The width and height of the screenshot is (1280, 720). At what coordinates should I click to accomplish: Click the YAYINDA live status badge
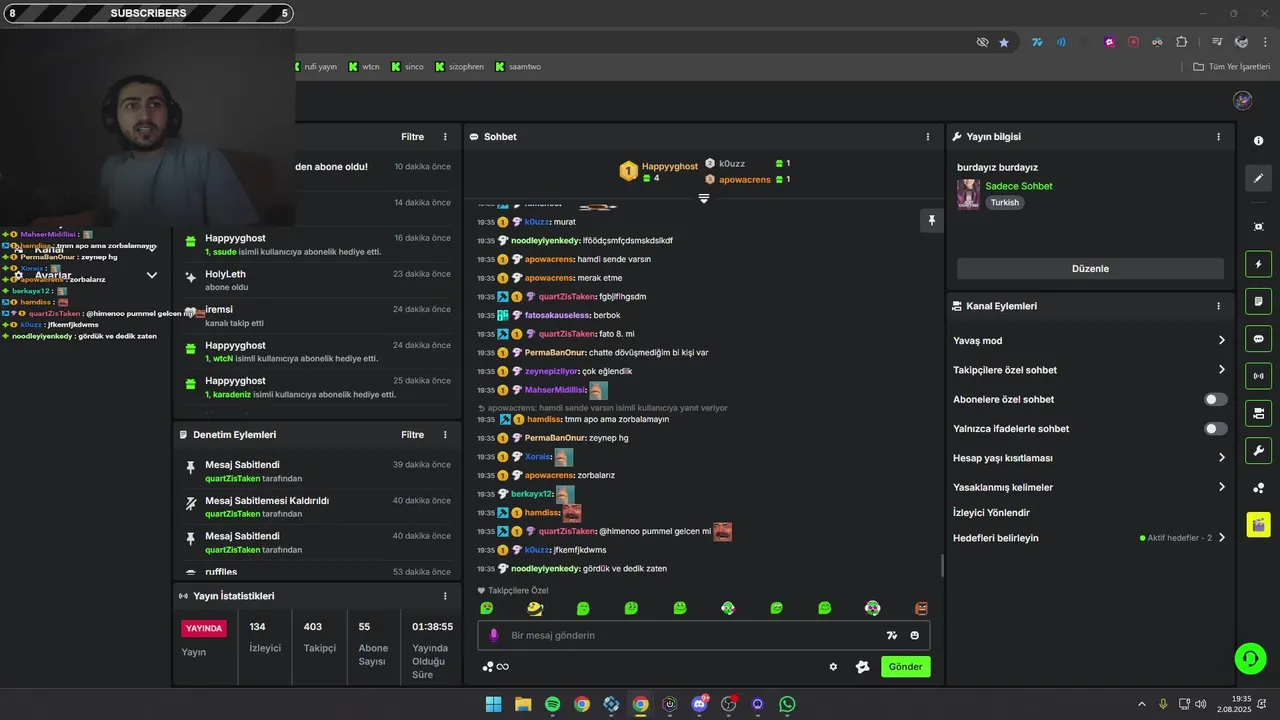pos(204,628)
